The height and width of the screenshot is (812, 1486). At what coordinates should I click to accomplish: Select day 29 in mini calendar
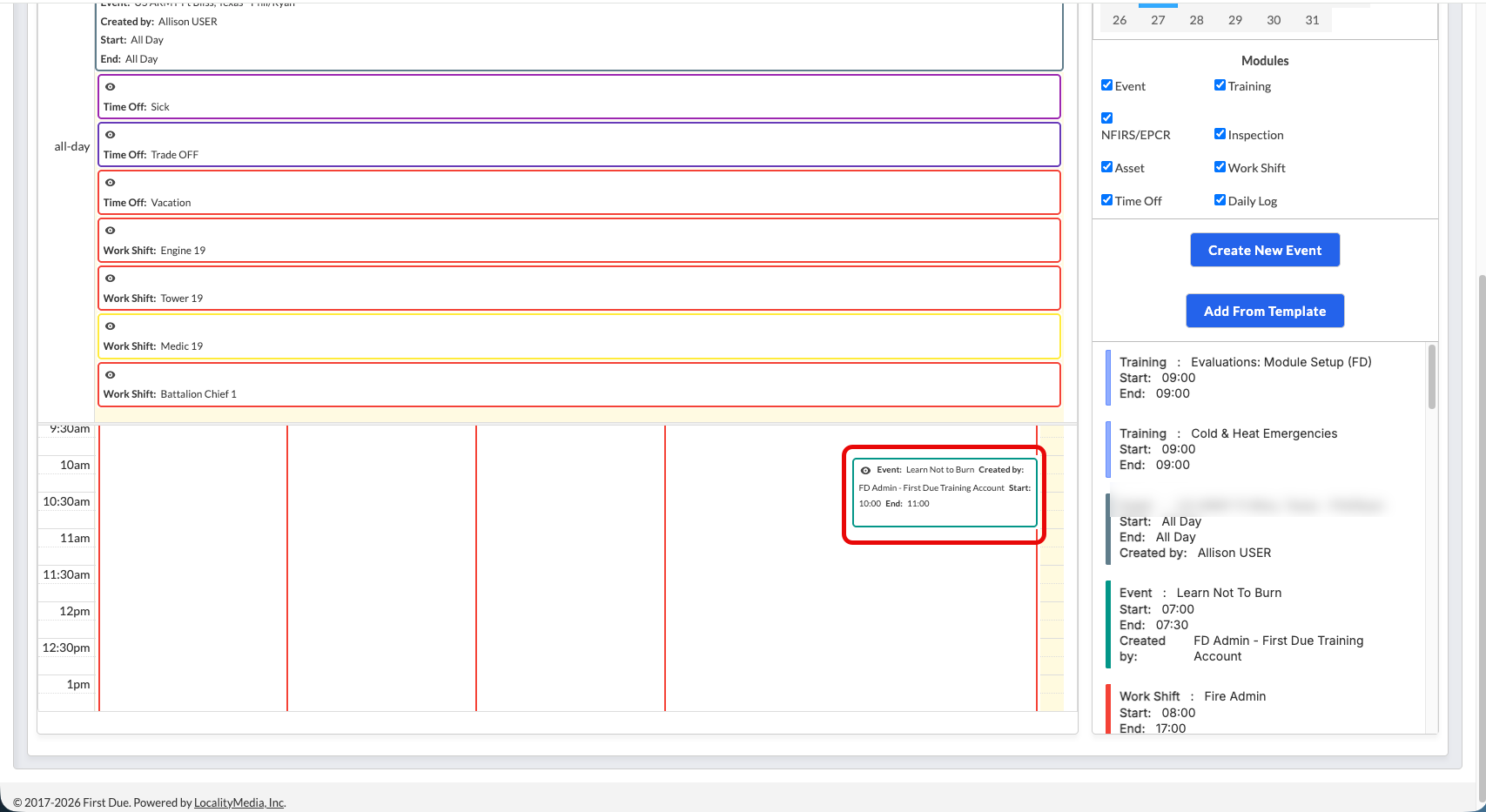coord(1235,20)
